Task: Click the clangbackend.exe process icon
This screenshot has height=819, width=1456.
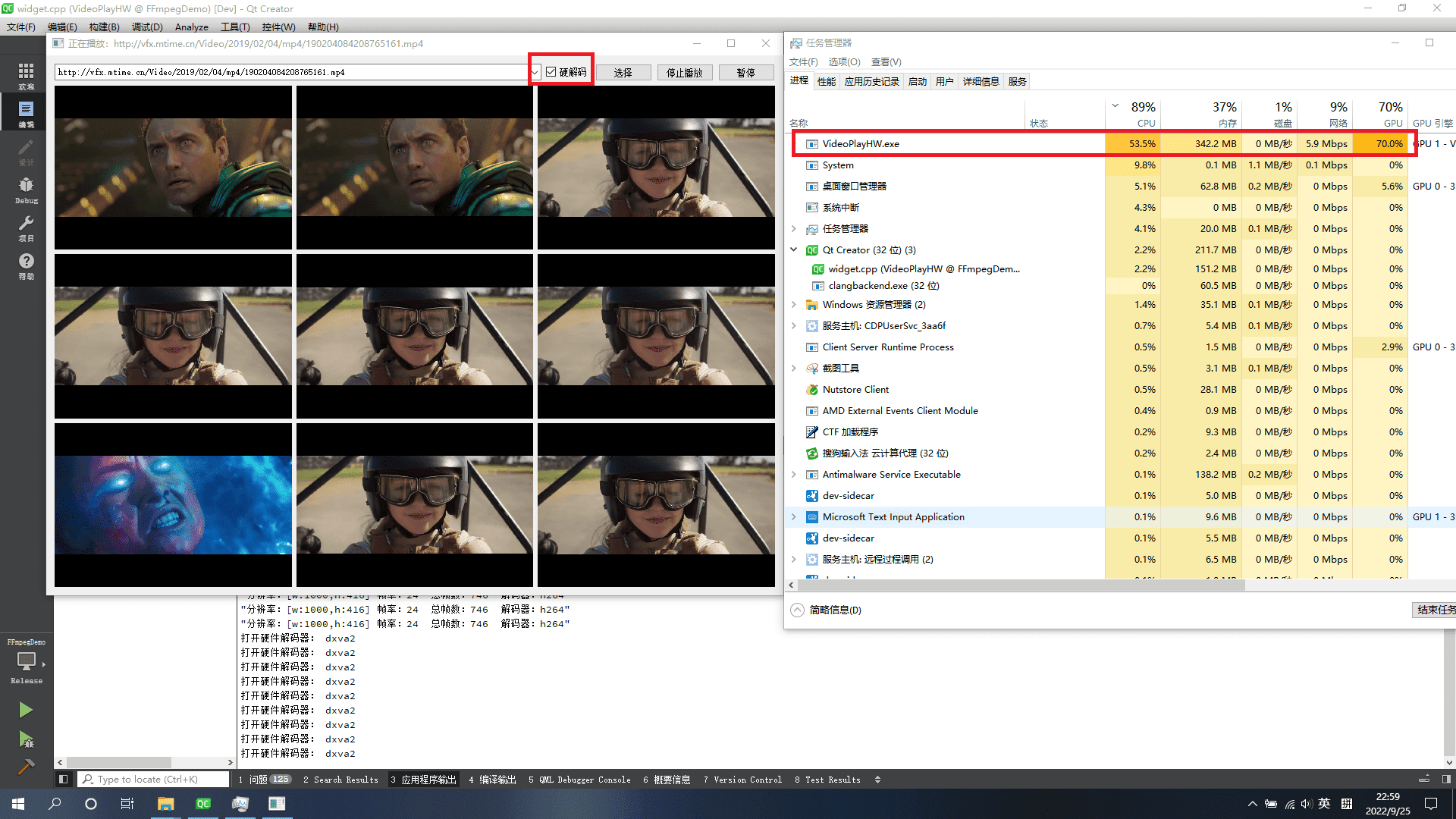Action: click(818, 286)
